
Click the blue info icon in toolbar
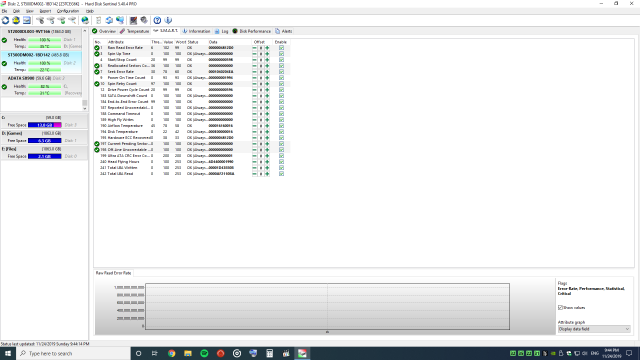click(168, 20)
